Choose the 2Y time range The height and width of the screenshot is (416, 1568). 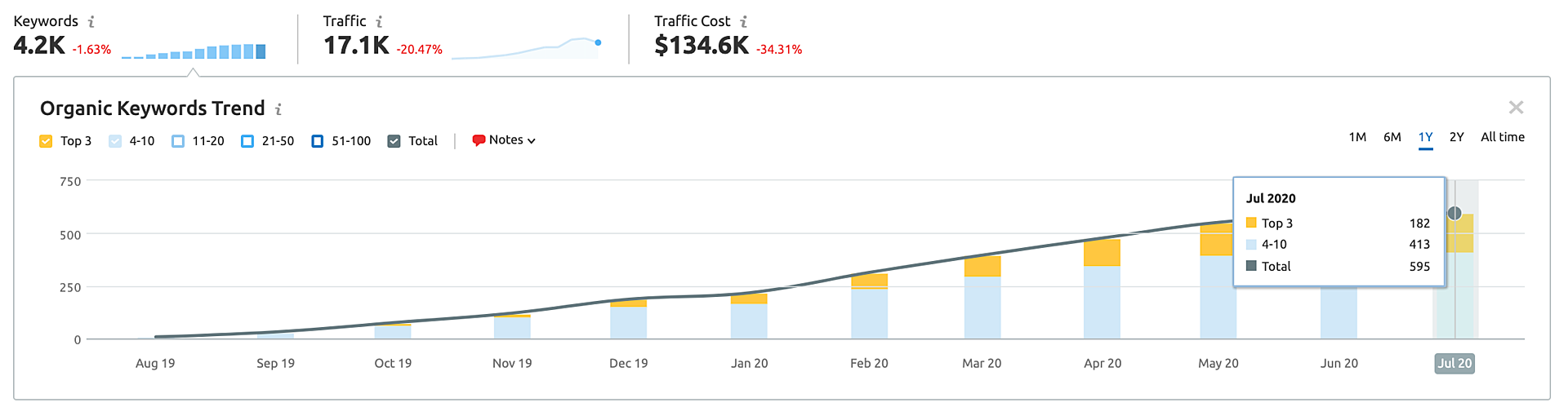(1456, 137)
